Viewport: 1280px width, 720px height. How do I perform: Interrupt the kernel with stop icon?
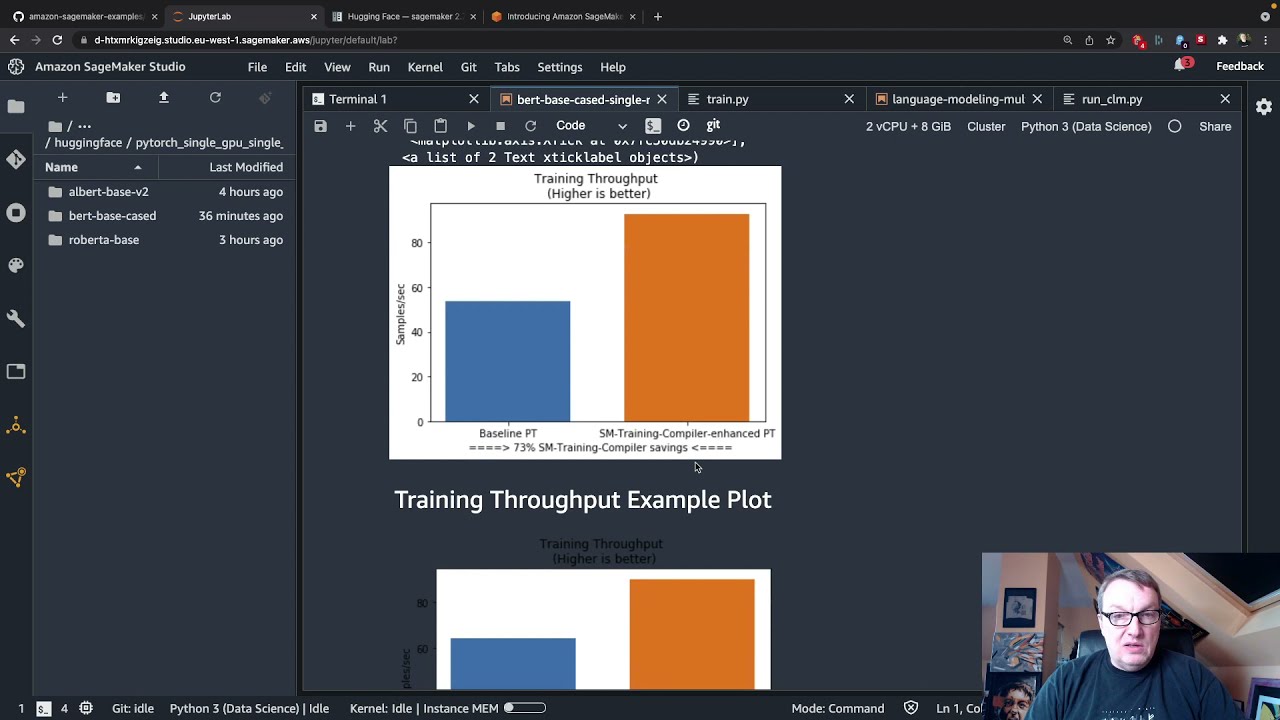pyautogui.click(x=500, y=126)
